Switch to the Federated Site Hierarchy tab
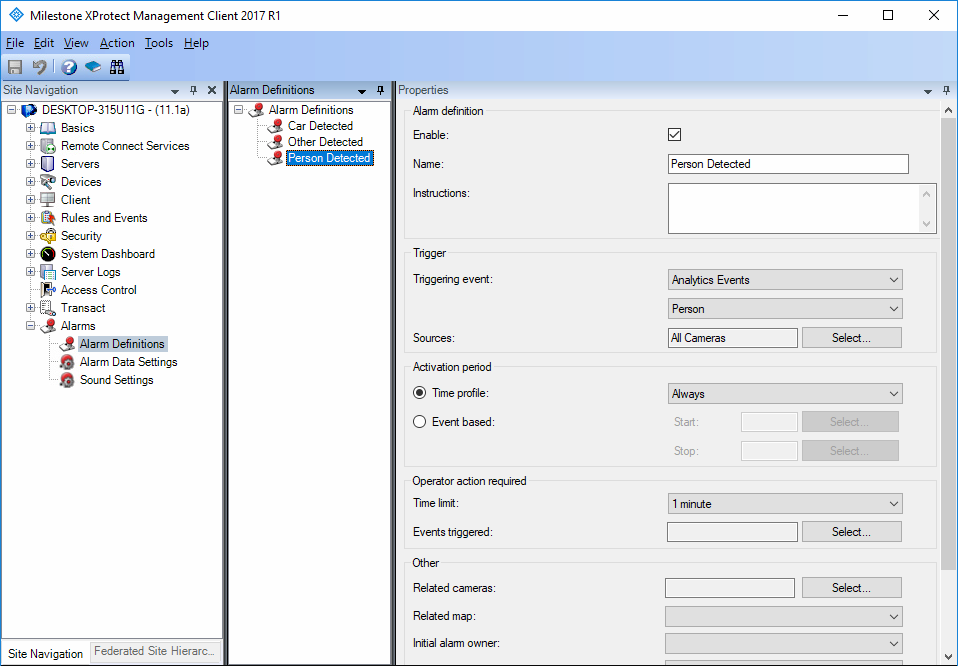Viewport: 958px width, 666px height. pos(155,651)
